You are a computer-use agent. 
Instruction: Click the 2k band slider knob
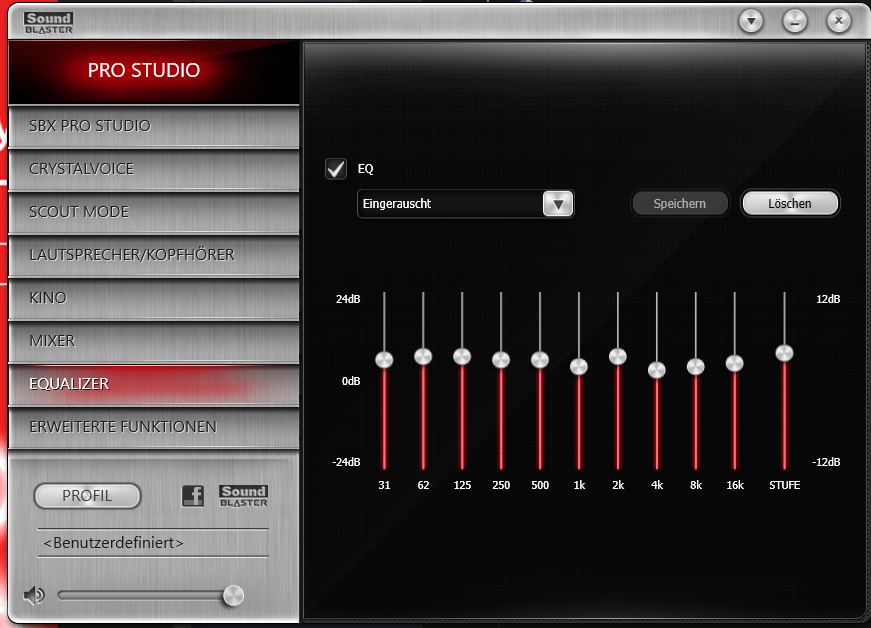618,356
